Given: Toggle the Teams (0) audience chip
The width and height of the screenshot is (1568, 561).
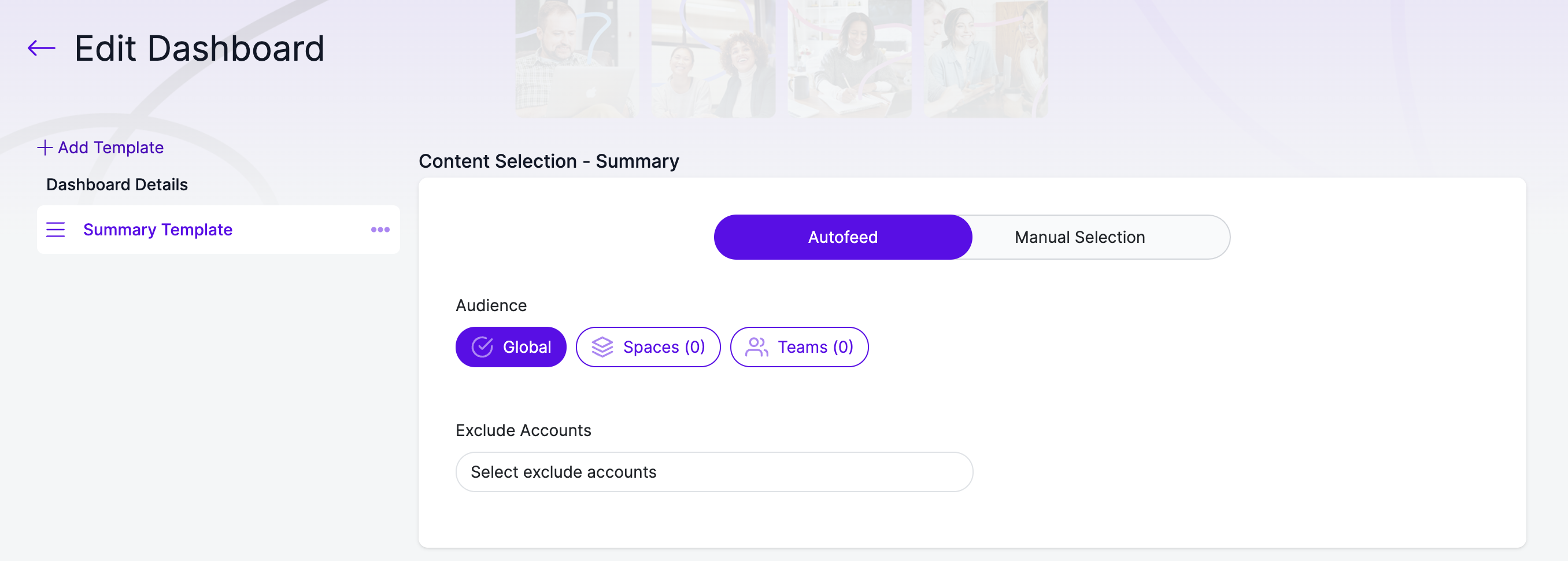Looking at the screenshot, I should pos(798,347).
